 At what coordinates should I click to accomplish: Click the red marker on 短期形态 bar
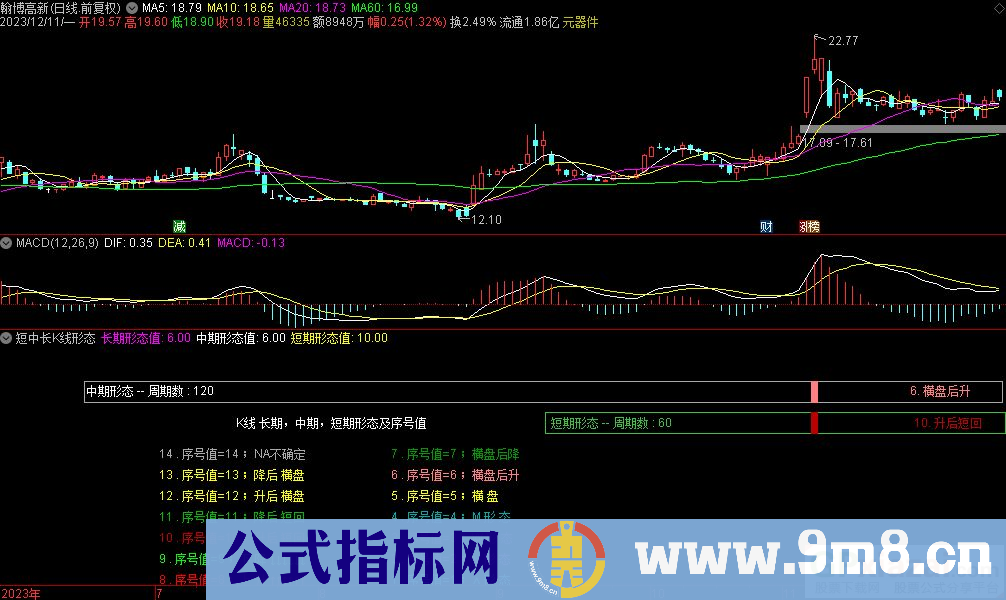pos(814,423)
